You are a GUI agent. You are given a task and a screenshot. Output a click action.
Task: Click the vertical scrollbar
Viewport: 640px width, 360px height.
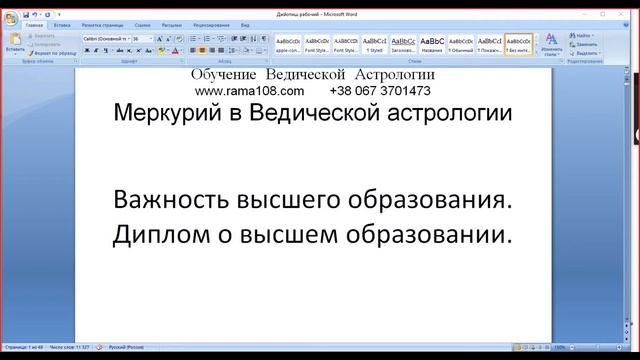pos(627,200)
